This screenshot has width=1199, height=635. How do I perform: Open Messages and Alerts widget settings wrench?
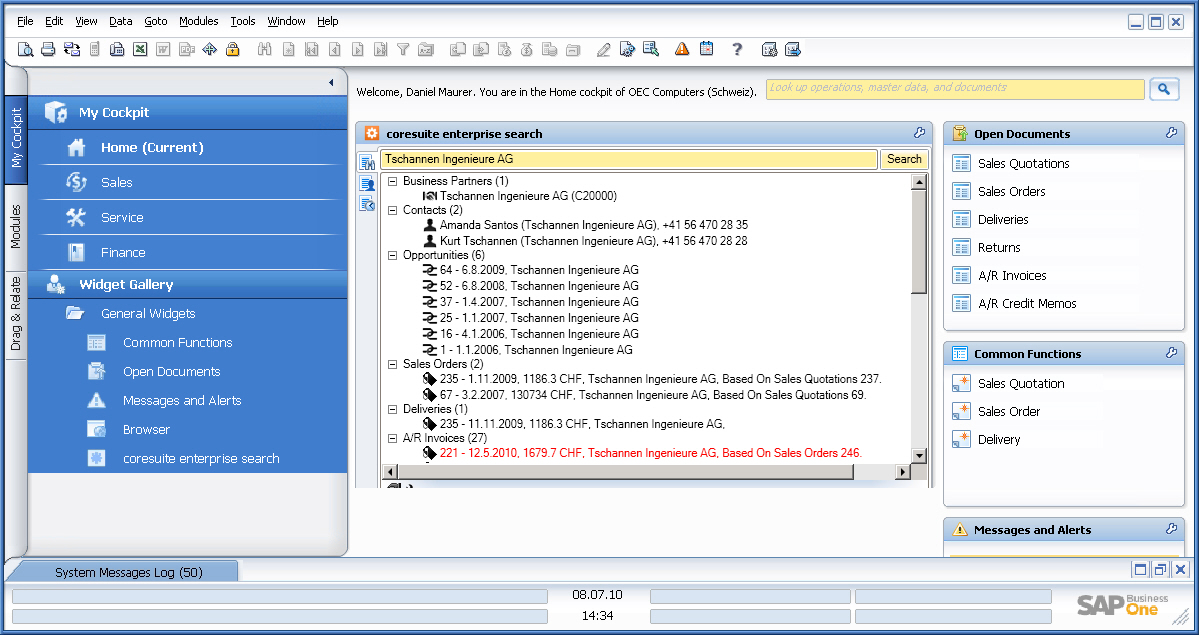click(1171, 529)
